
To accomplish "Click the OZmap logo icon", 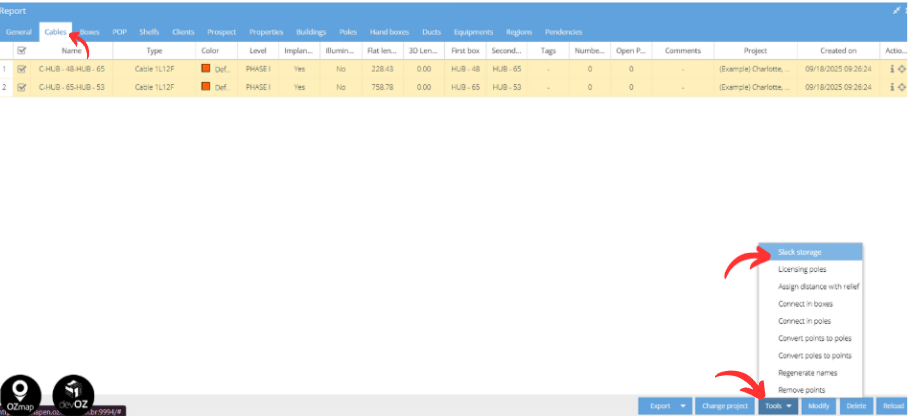I will click(x=21, y=396).
